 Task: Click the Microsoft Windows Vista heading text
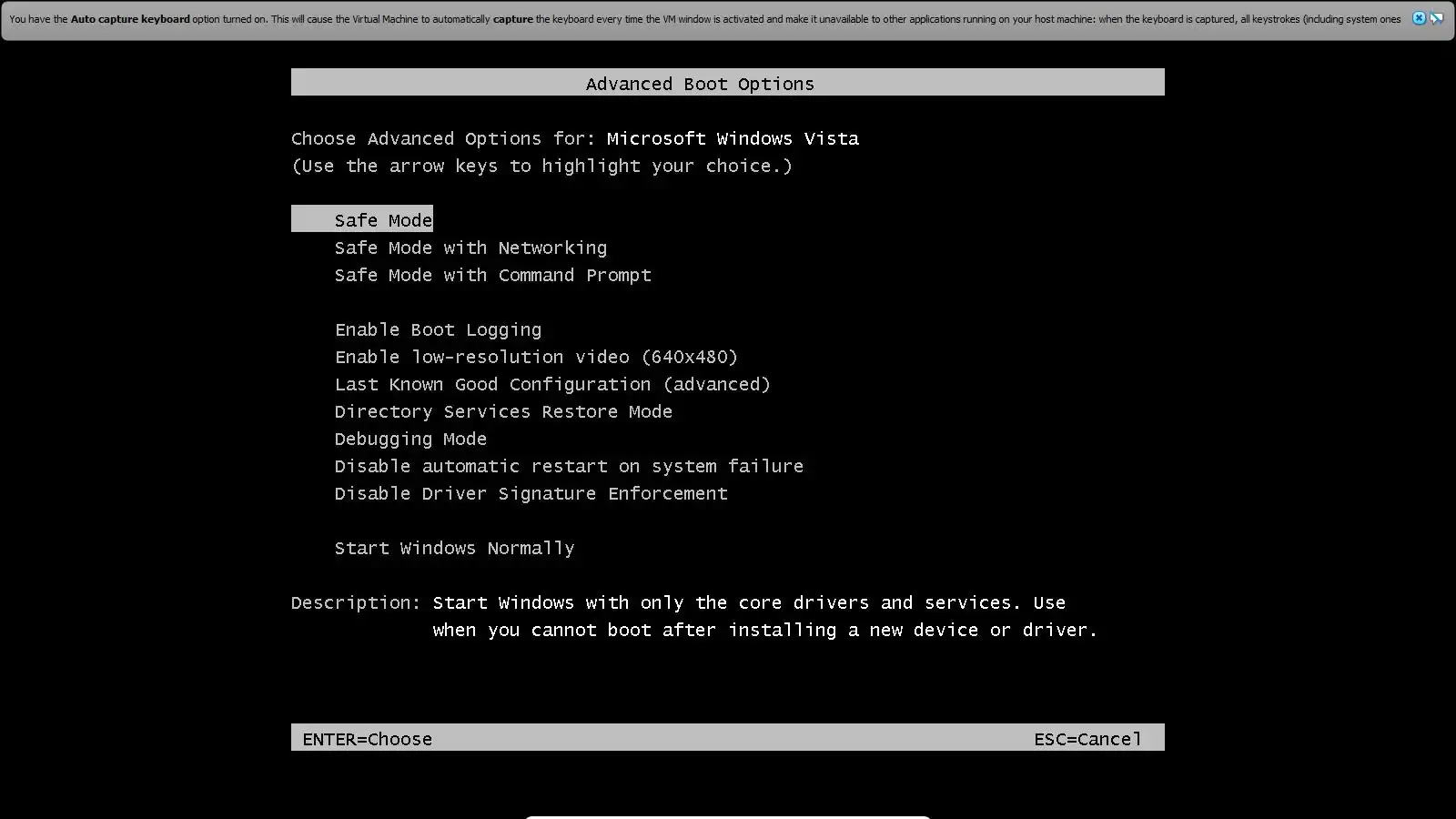click(x=733, y=138)
